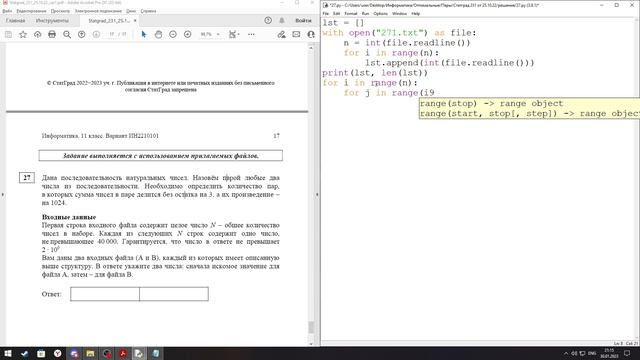Zoom out of the PDF page
The width and height of the screenshot is (640, 360).
(x=173, y=35)
